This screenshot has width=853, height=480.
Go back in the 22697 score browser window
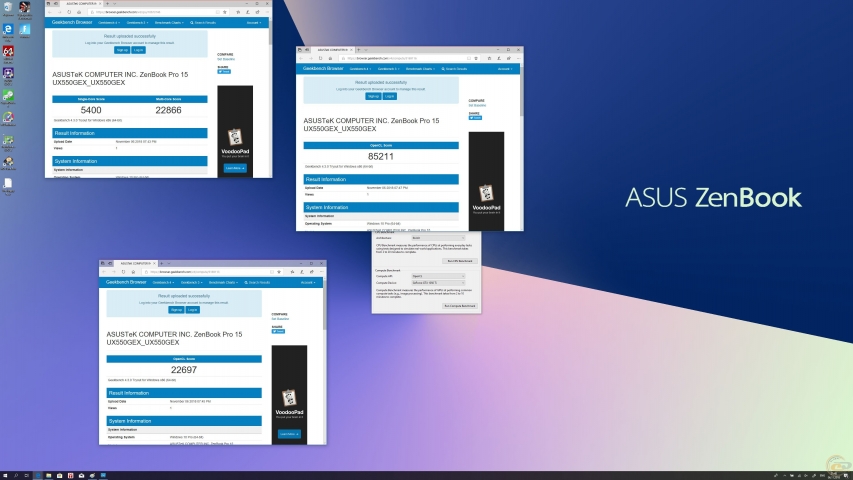[x=104, y=272]
